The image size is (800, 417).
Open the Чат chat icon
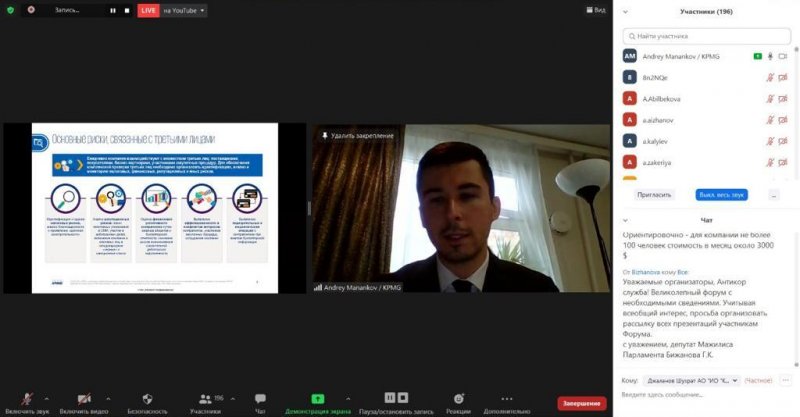[260, 398]
